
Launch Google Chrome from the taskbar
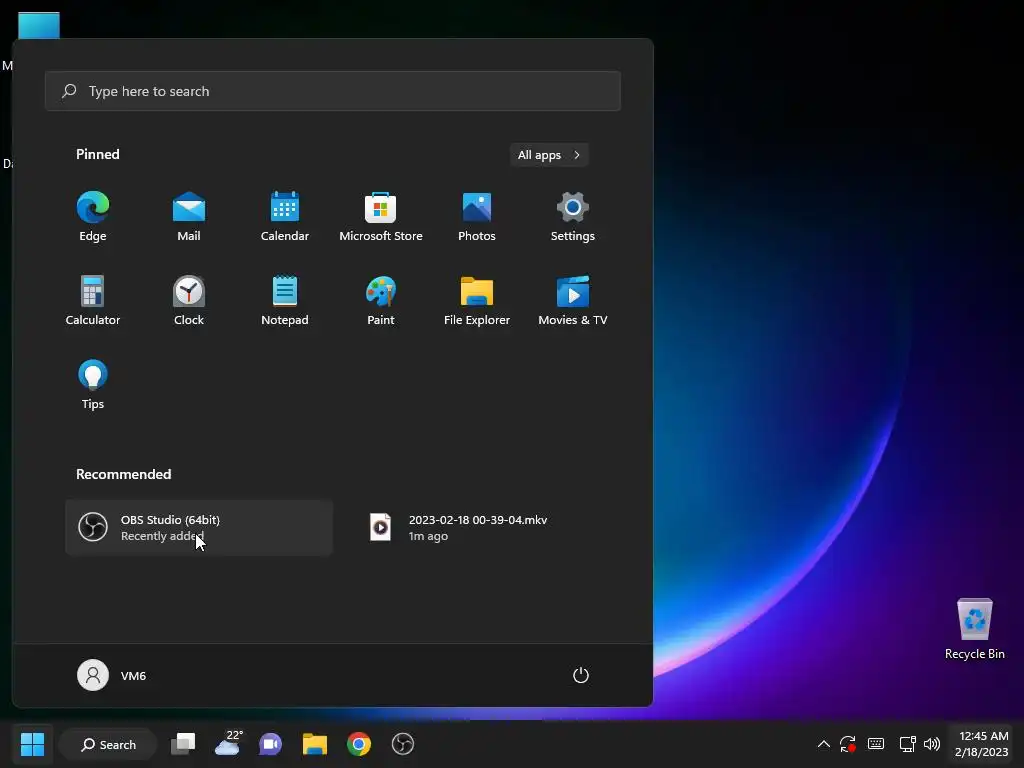(359, 744)
